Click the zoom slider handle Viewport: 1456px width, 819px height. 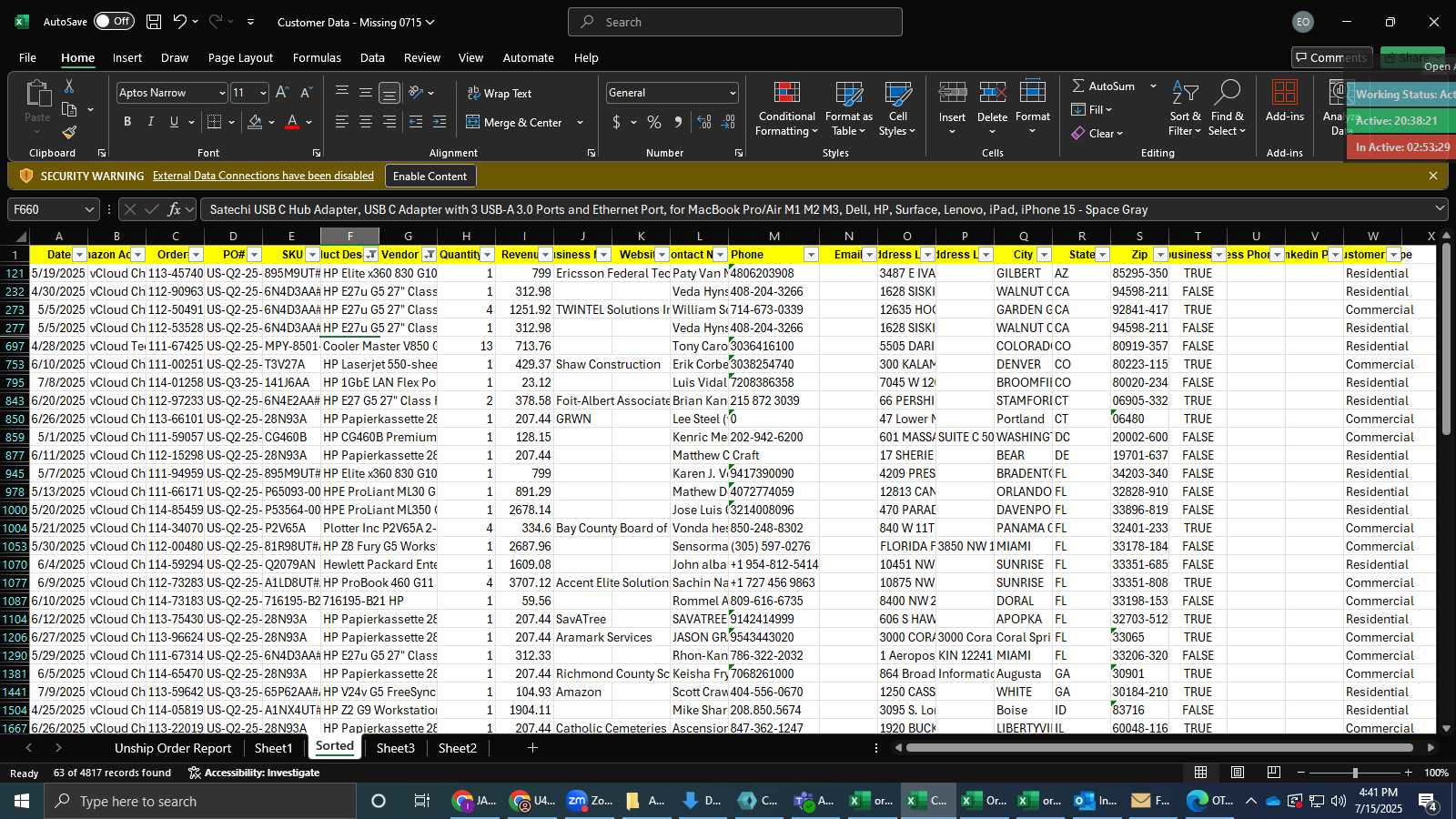(1355, 773)
